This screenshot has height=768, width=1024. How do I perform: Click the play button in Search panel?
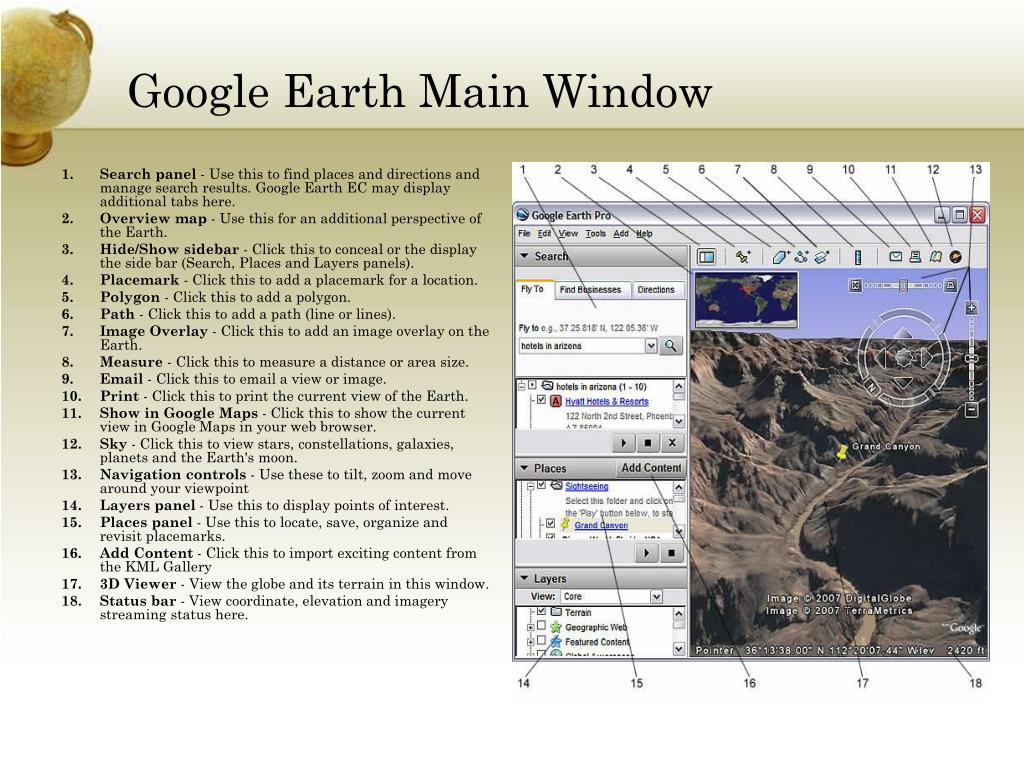pos(624,443)
